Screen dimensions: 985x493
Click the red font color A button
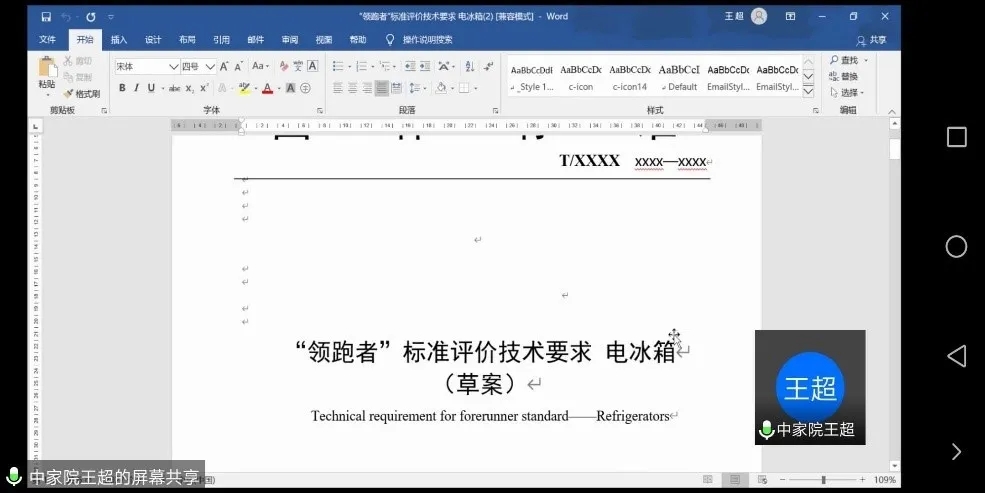click(x=266, y=88)
